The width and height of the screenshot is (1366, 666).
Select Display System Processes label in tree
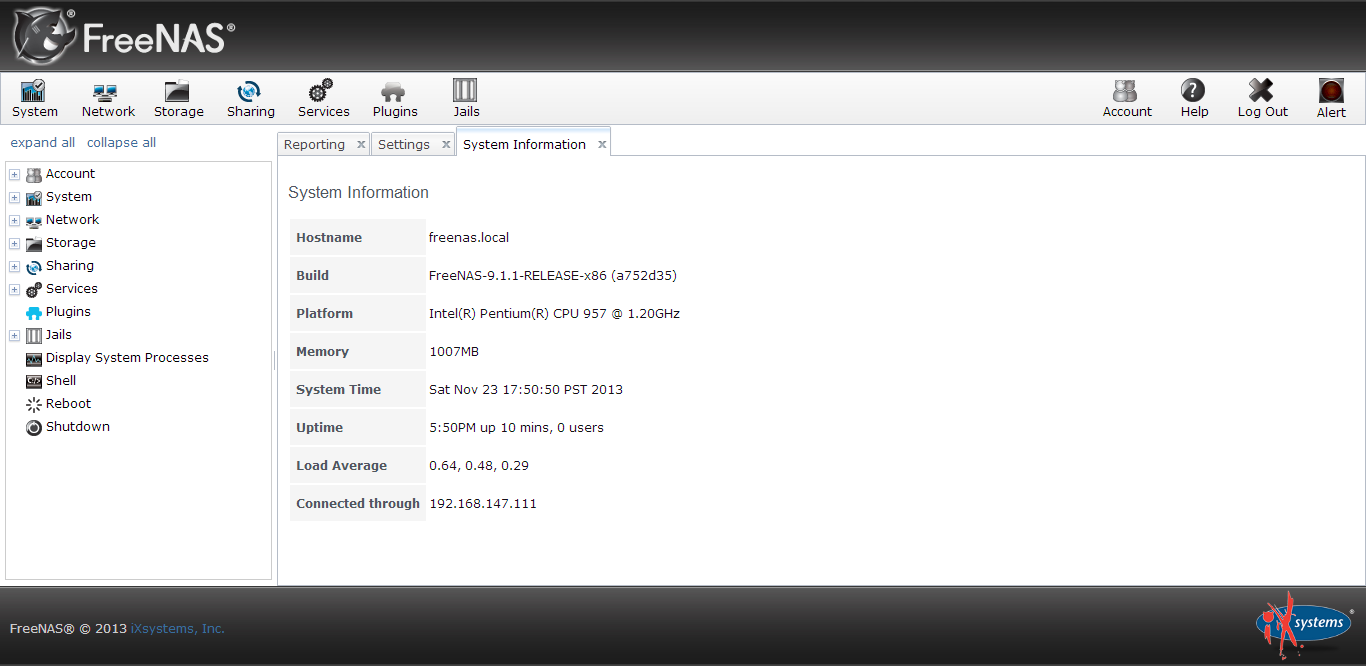127,357
